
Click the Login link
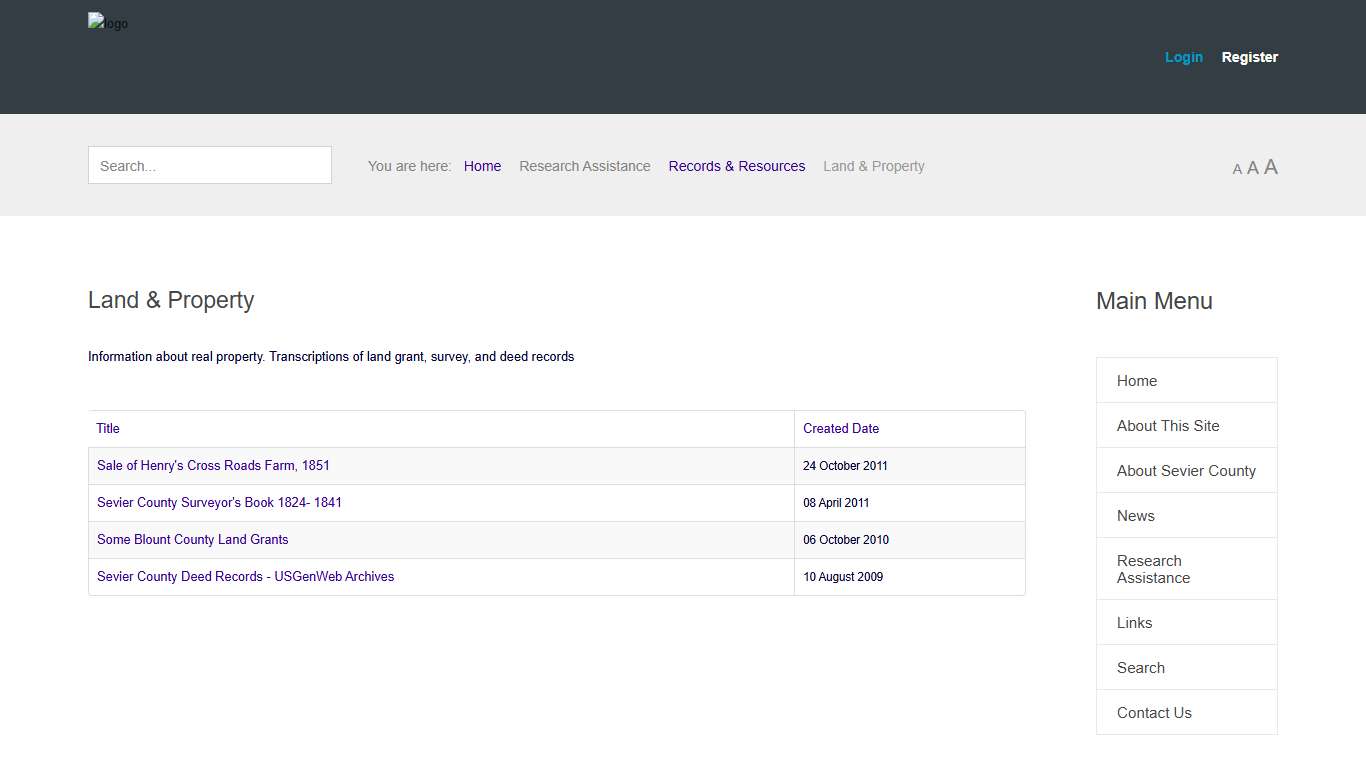click(x=1183, y=57)
